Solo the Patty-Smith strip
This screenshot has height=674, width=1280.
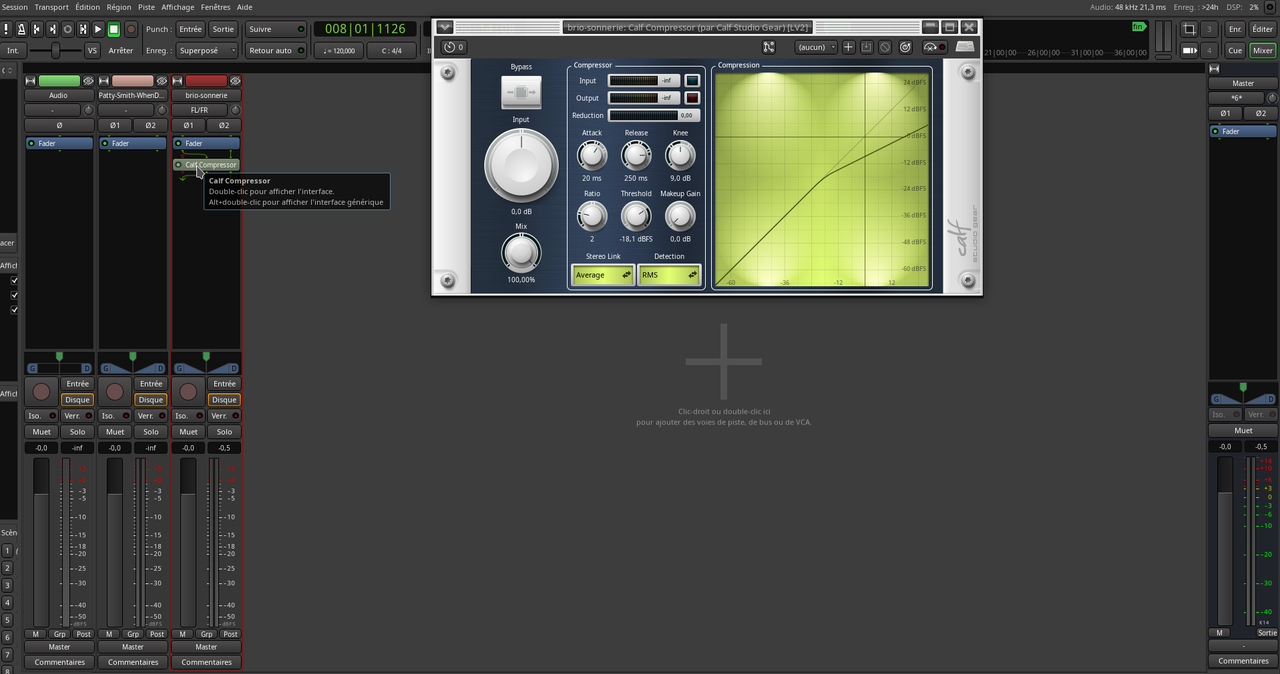pyautogui.click(x=151, y=431)
